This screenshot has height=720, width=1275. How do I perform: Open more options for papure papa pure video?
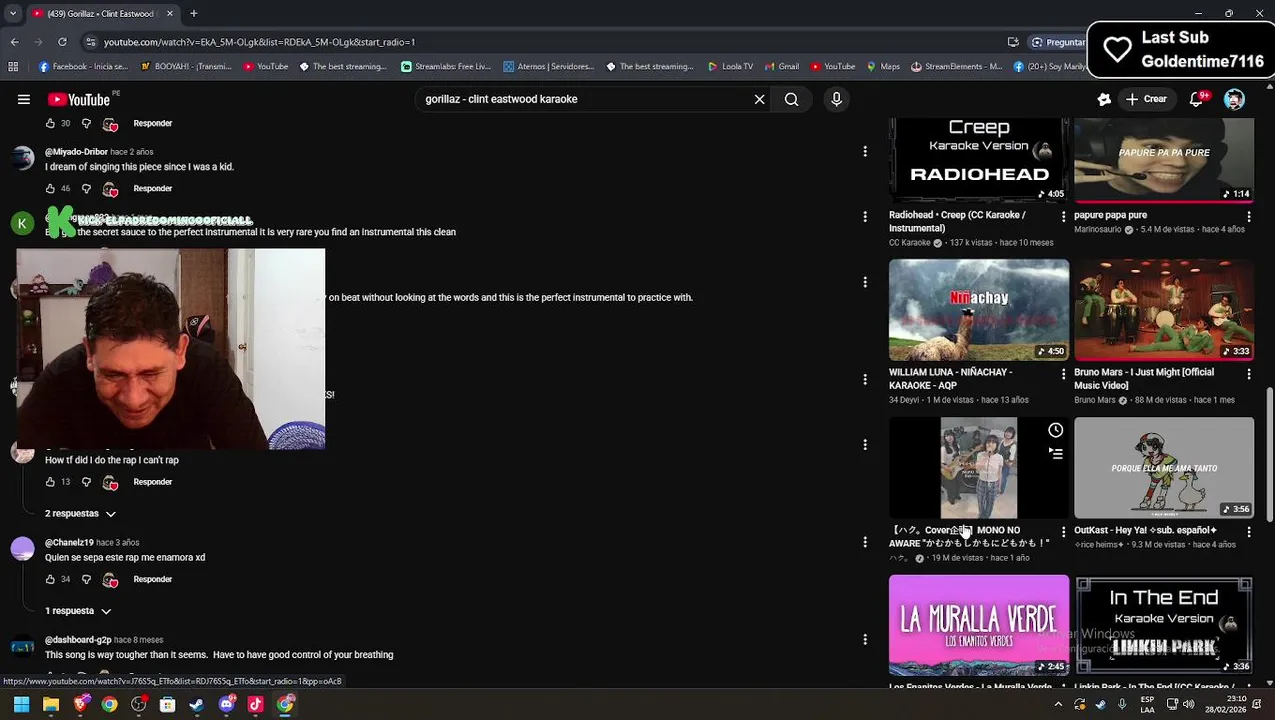1249,215
